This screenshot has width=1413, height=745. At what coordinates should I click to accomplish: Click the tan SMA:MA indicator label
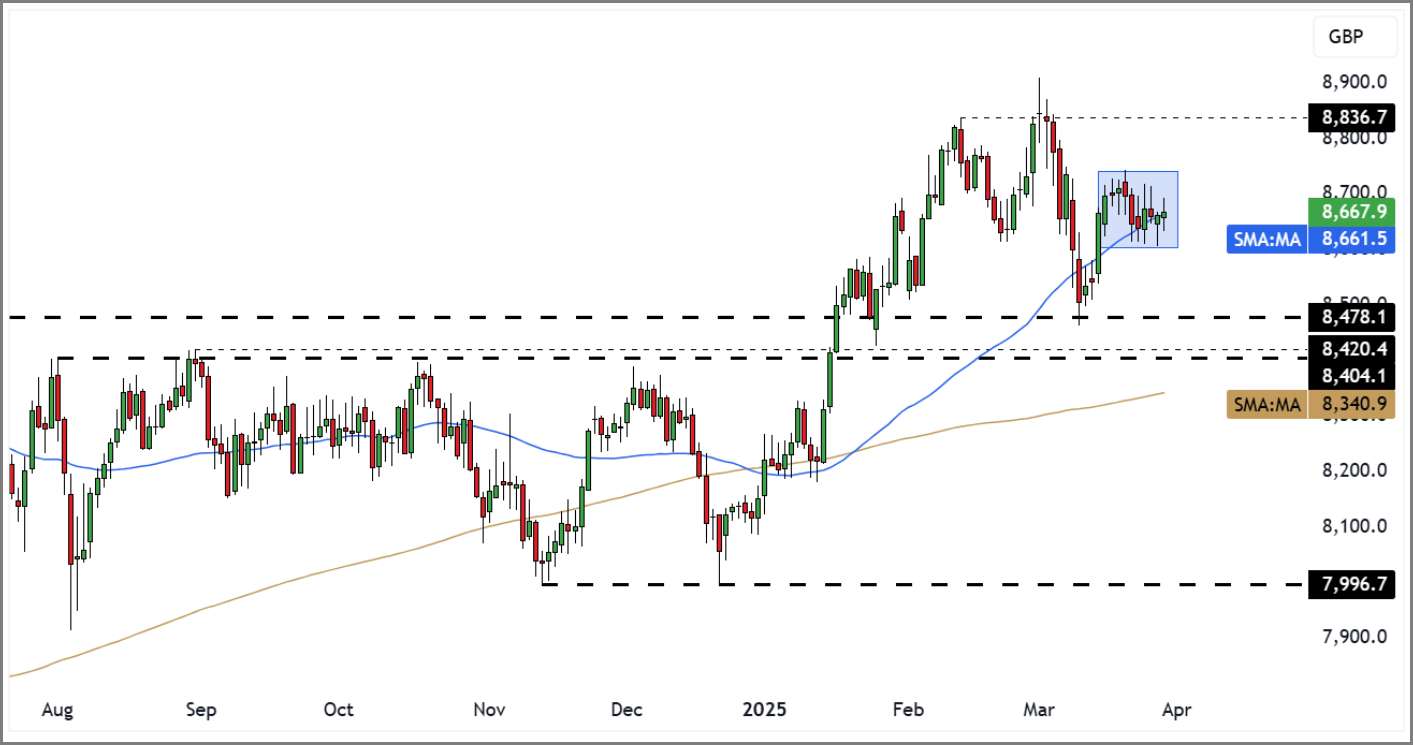[x=1267, y=405]
